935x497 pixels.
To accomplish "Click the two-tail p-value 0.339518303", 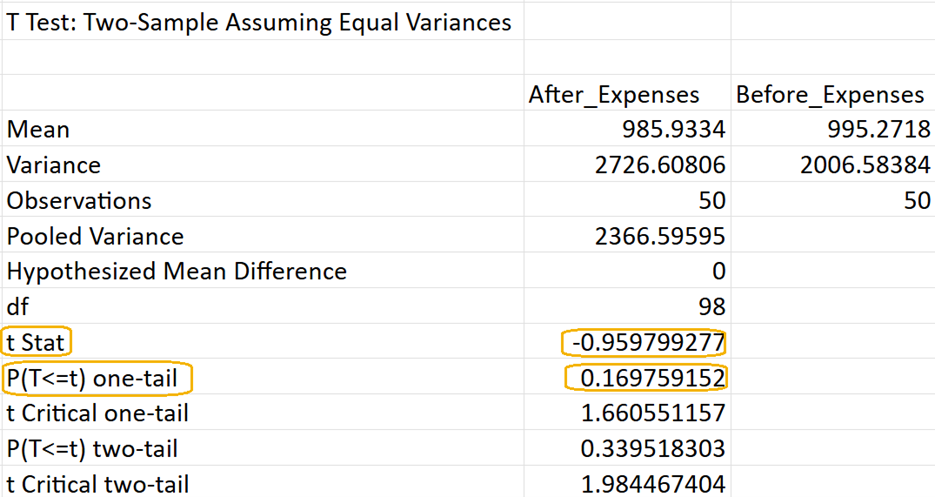I will tap(653, 449).
